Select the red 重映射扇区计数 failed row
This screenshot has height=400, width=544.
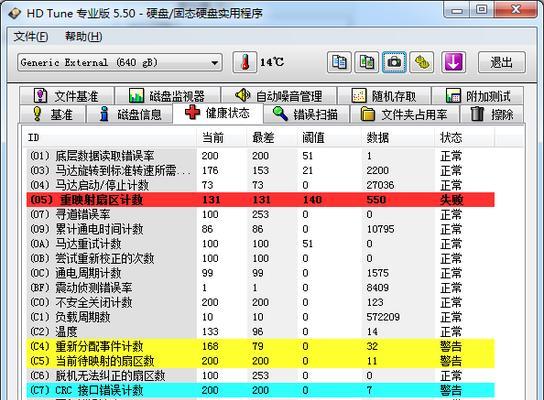coord(261,200)
